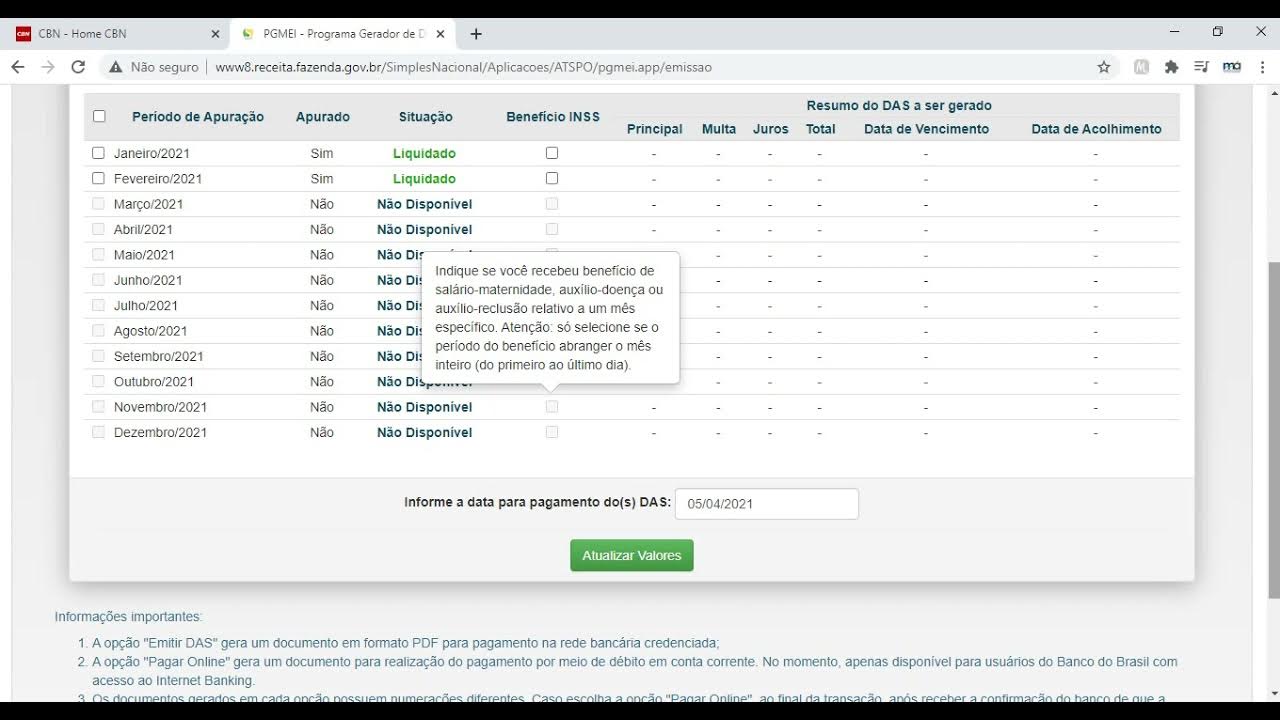The image size is (1280, 720).
Task: Focus the DAS payment date field
Action: point(767,504)
